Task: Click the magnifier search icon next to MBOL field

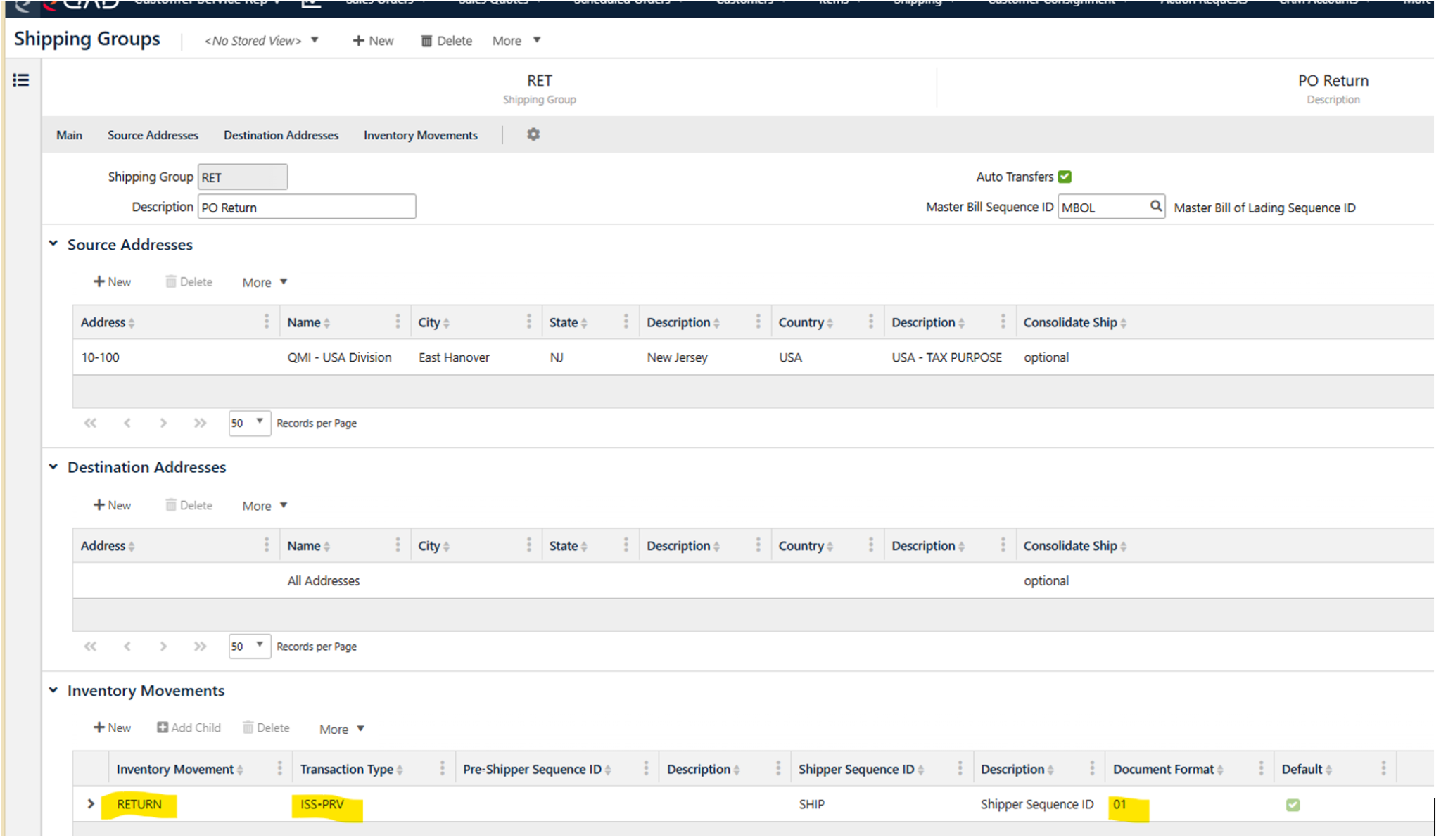Action: coord(1156,206)
